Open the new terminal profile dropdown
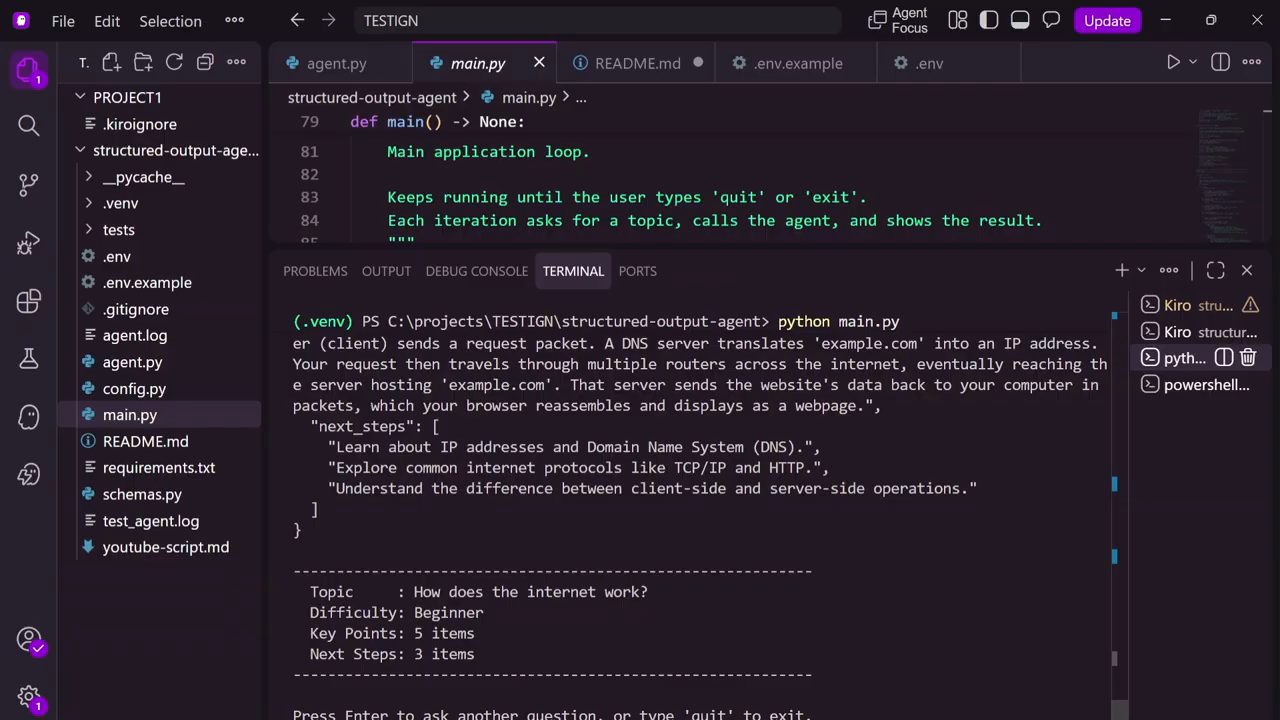This screenshot has height=720, width=1280. (1141, 270)
